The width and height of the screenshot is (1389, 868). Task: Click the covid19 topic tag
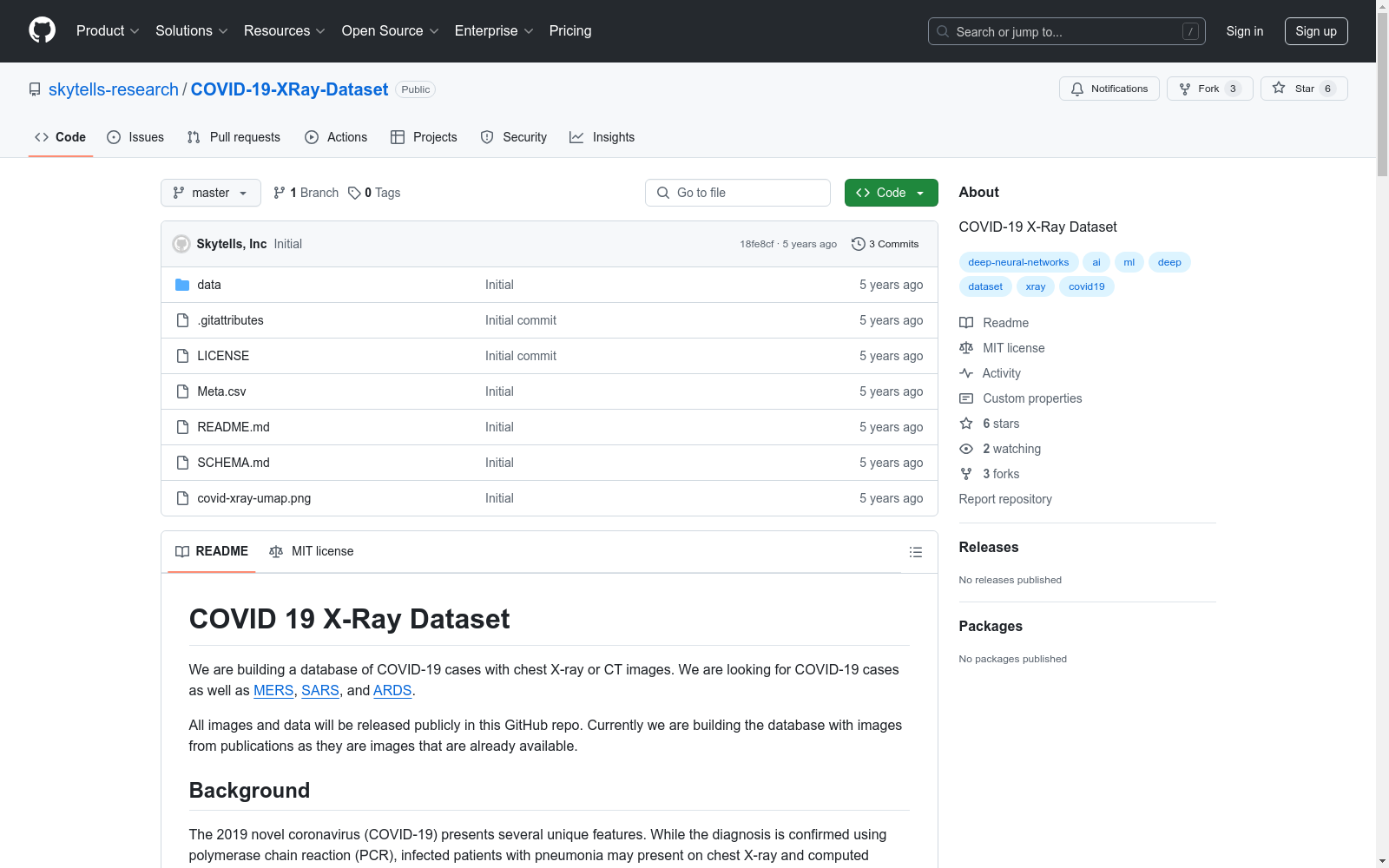[x=1087, y=286]
